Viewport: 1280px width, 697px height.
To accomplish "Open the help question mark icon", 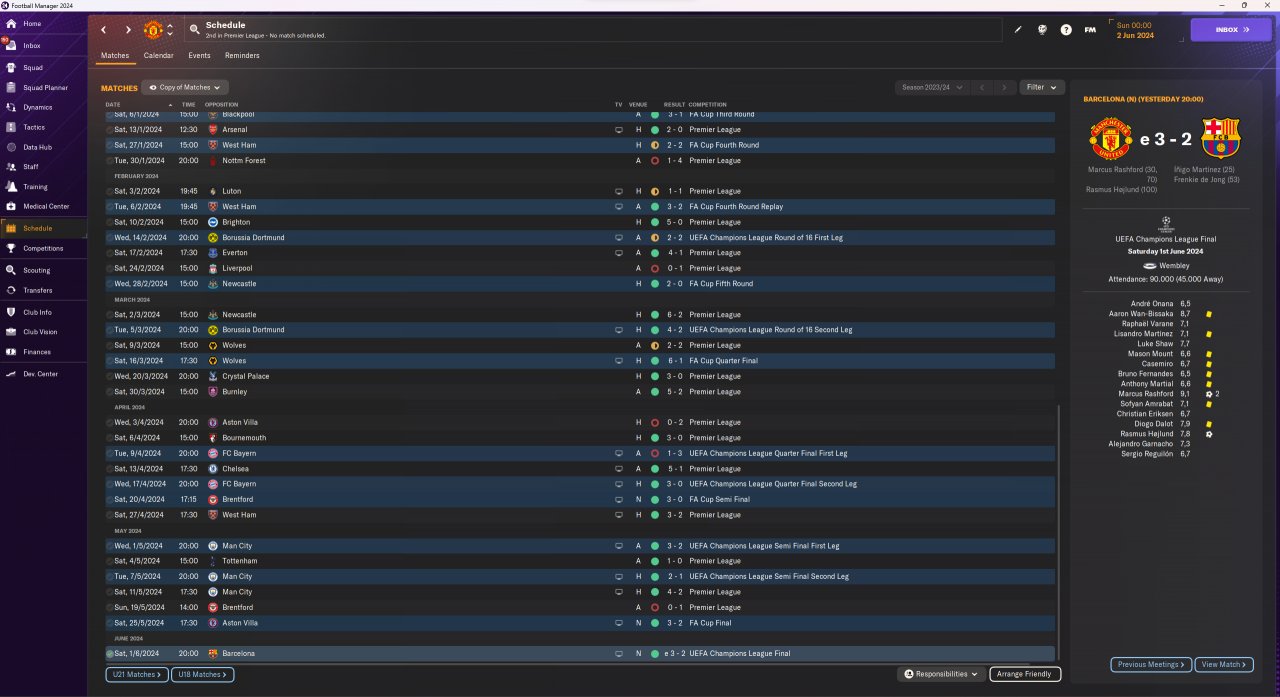I will tap(1066, 30).
